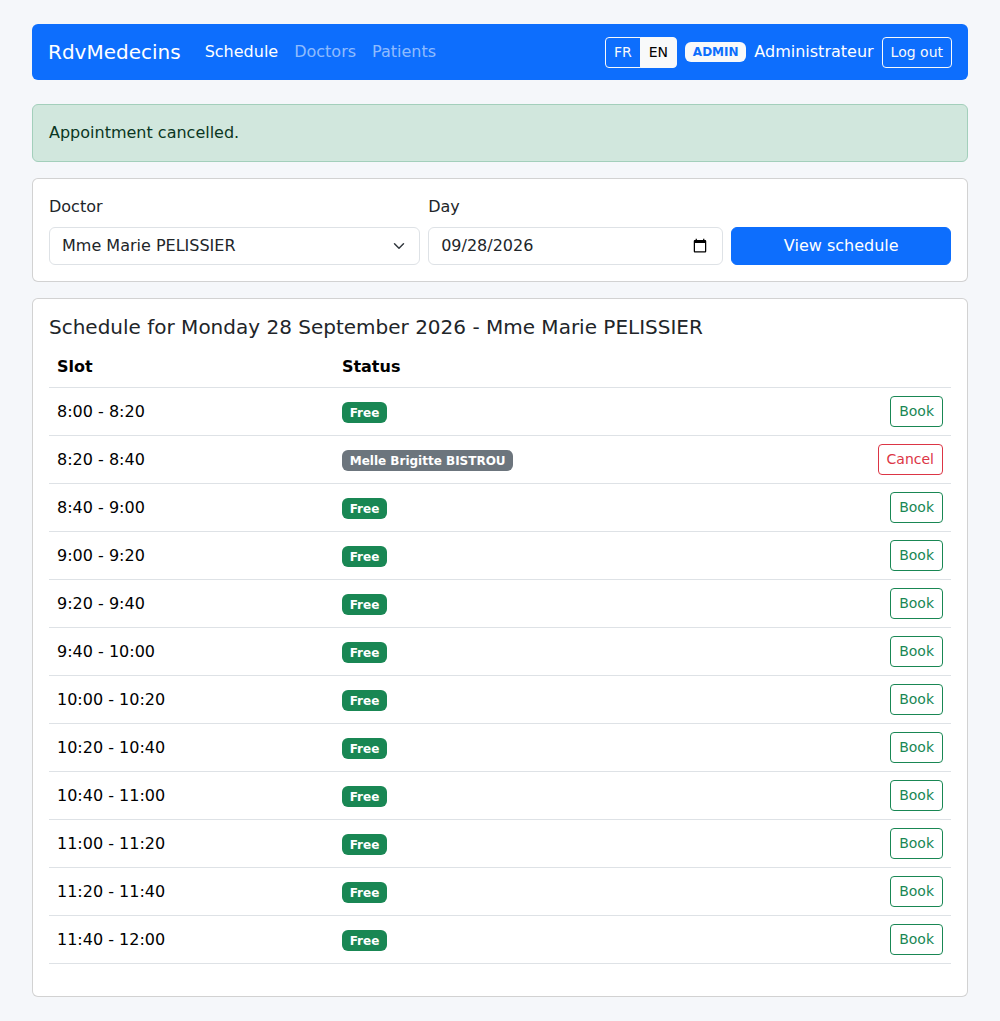The height and width of the screenshot is (1021, 1000).
Task: Click the Free badge for 11:40 - 12:00
Action: click(x=365, y=940)
